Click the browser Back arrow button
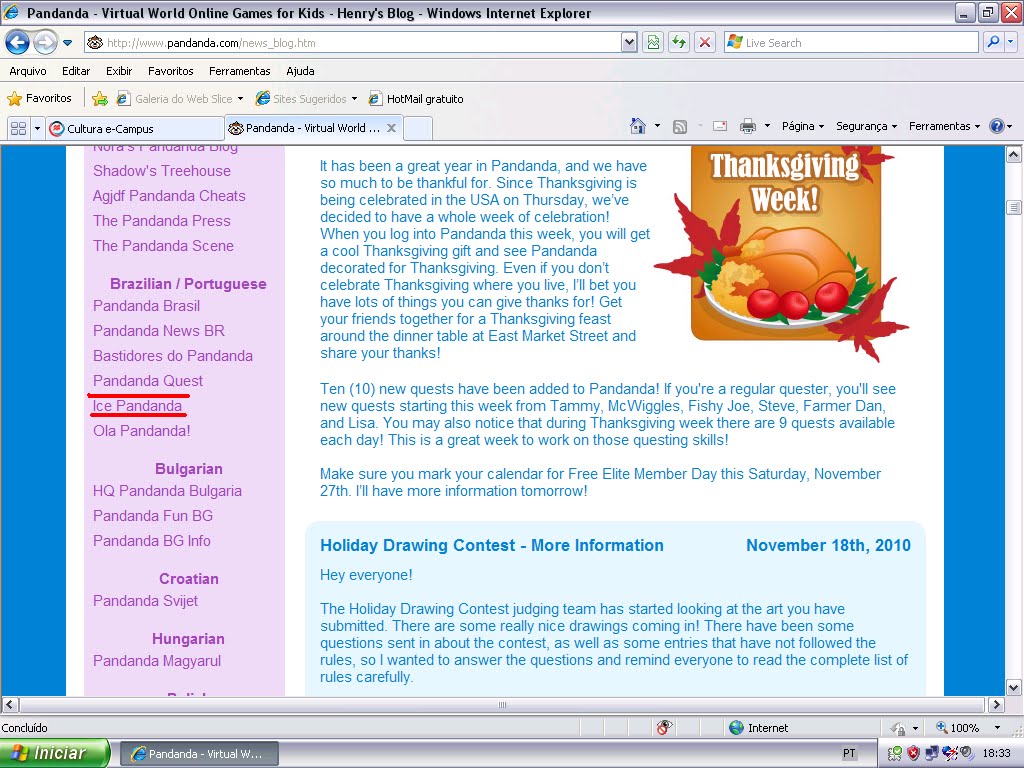The width and height of the screenshot is (1024, 768). click(18, 43)
